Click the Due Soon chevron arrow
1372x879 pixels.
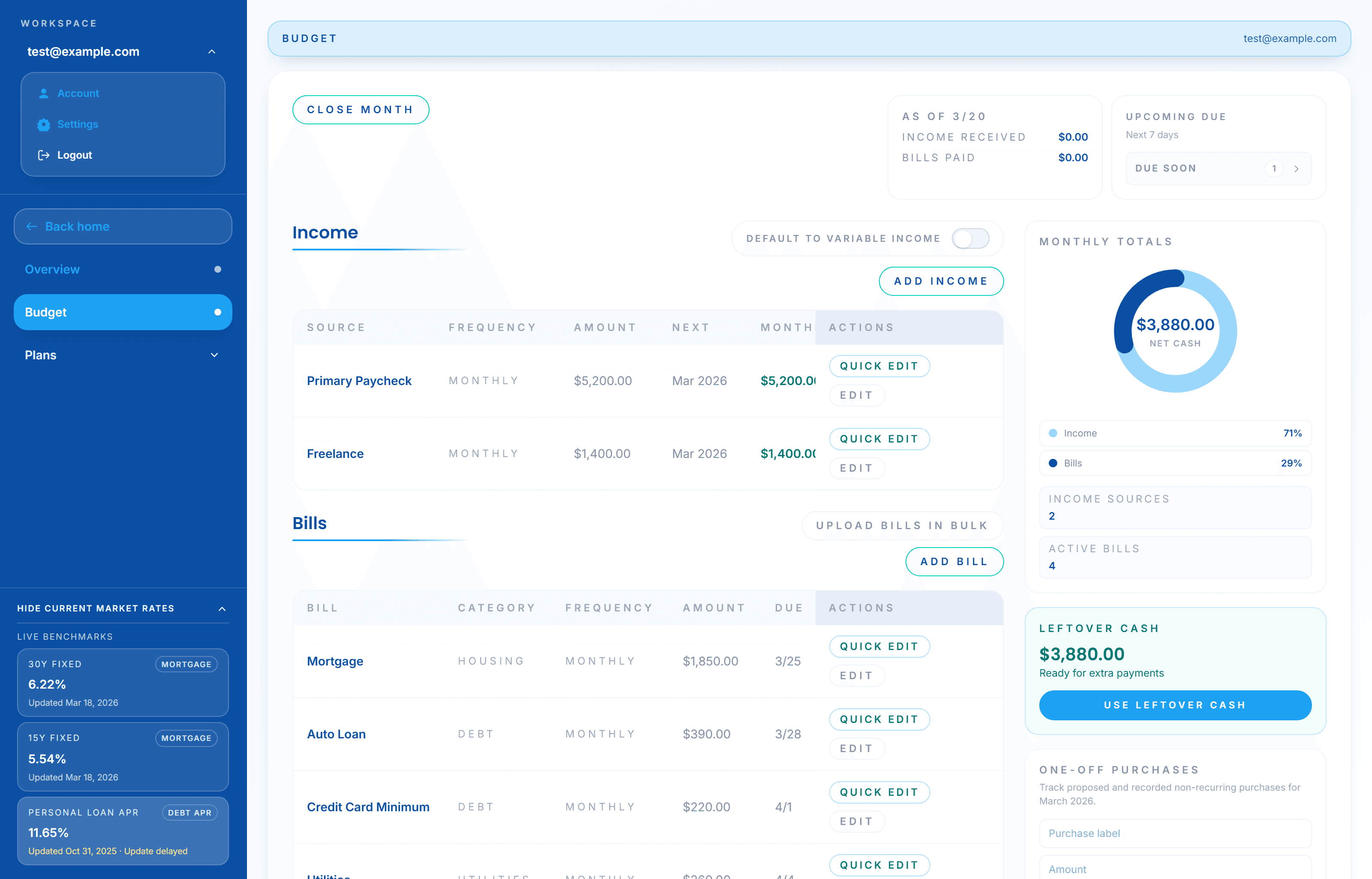[x=1297, y=169]
